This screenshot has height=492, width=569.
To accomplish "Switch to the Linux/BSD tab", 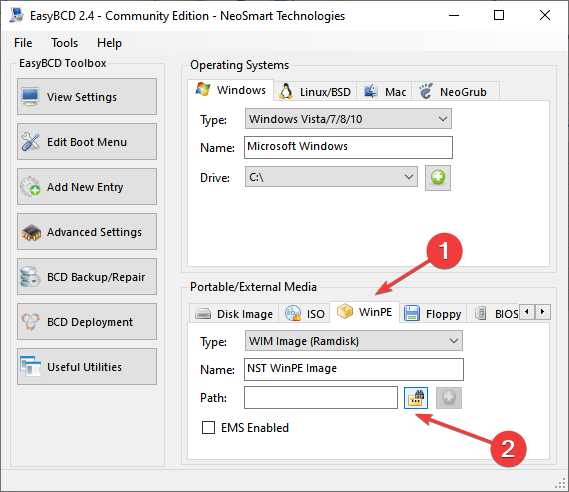I will (315, 92).
